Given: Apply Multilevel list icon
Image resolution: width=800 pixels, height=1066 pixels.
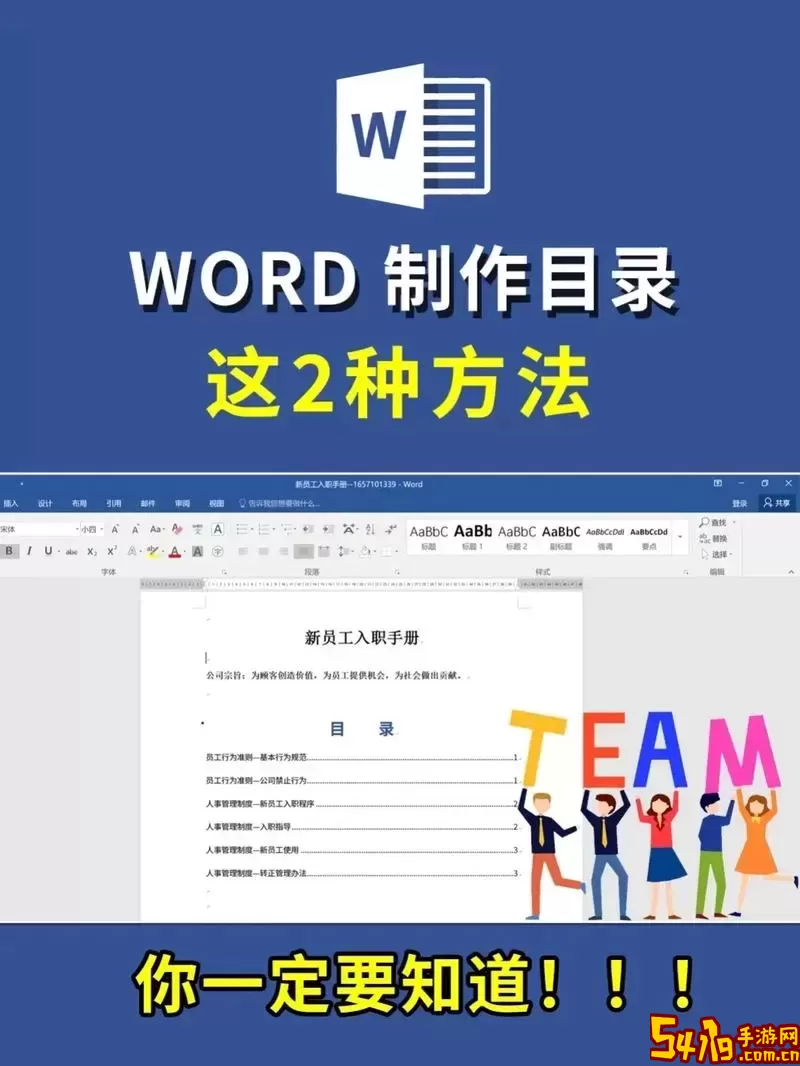Looking at the screenshot, I should pyautogui.click(x=288, y=530).
